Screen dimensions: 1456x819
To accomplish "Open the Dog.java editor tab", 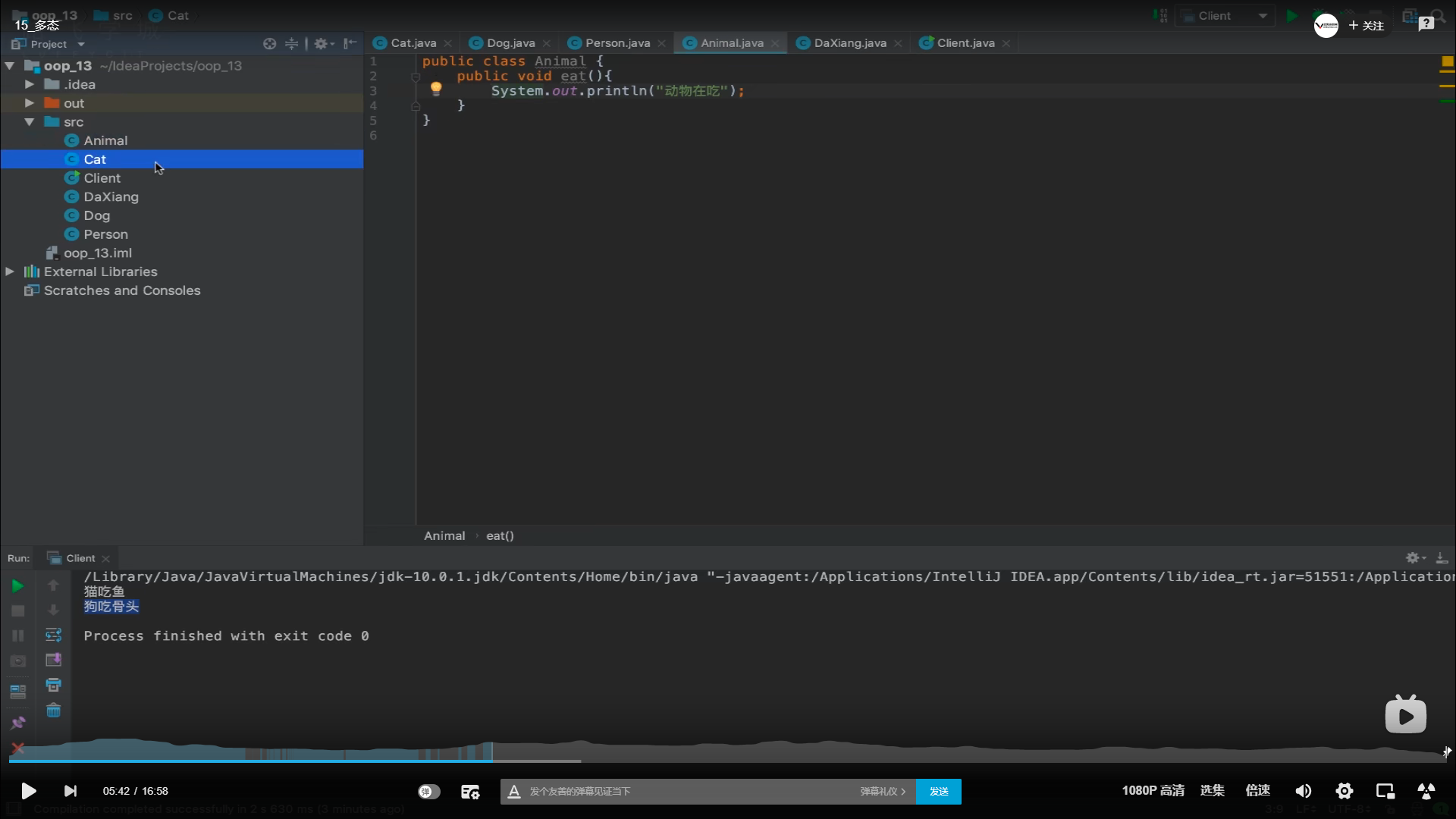I will pyautogui.click(x=510, y=43).
